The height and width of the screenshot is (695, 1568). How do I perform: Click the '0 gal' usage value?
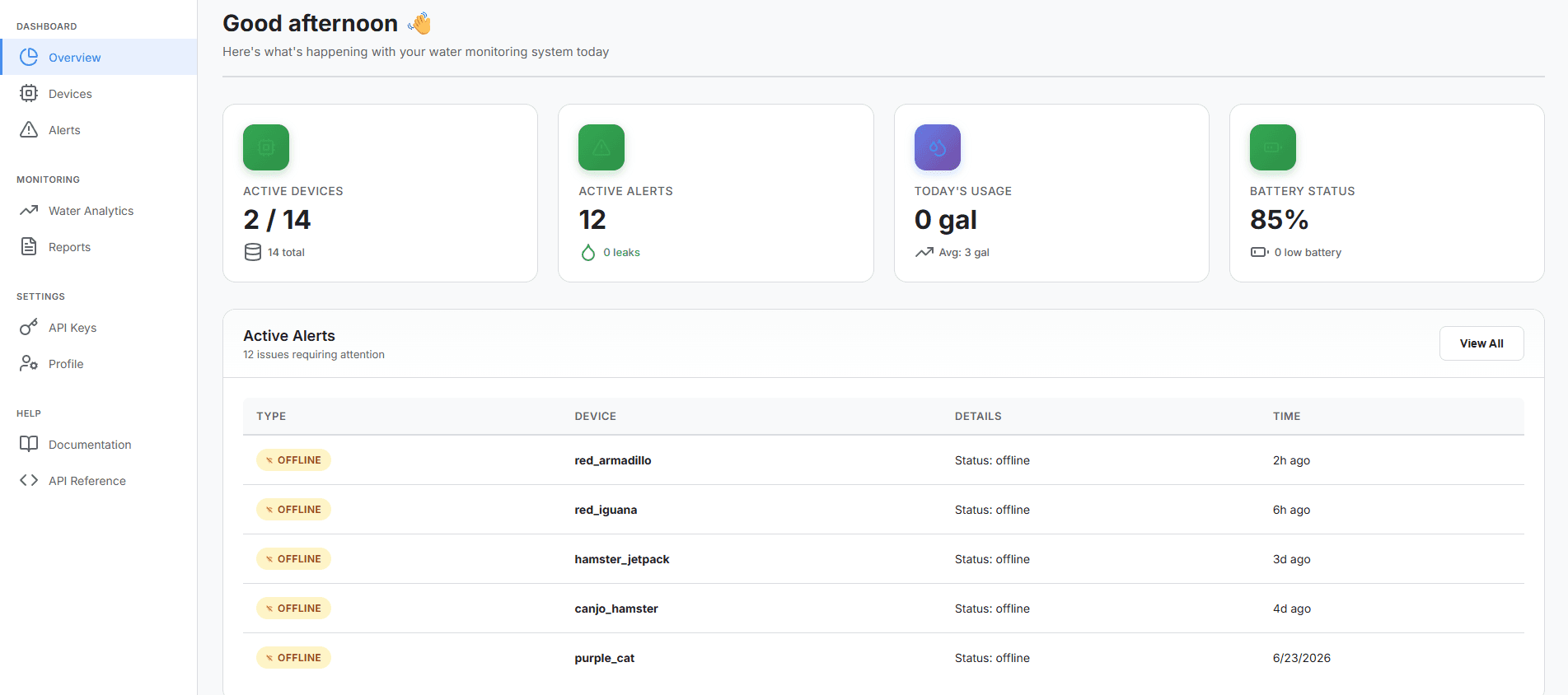946,220
